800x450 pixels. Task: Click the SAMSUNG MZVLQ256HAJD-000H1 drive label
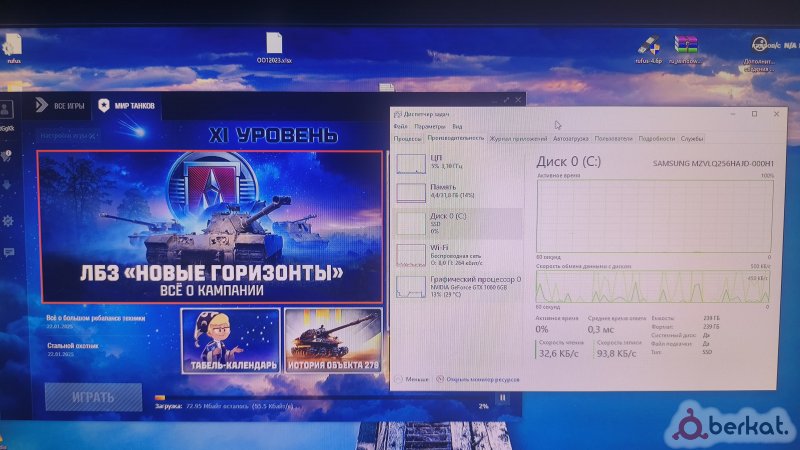pos(713,164)
